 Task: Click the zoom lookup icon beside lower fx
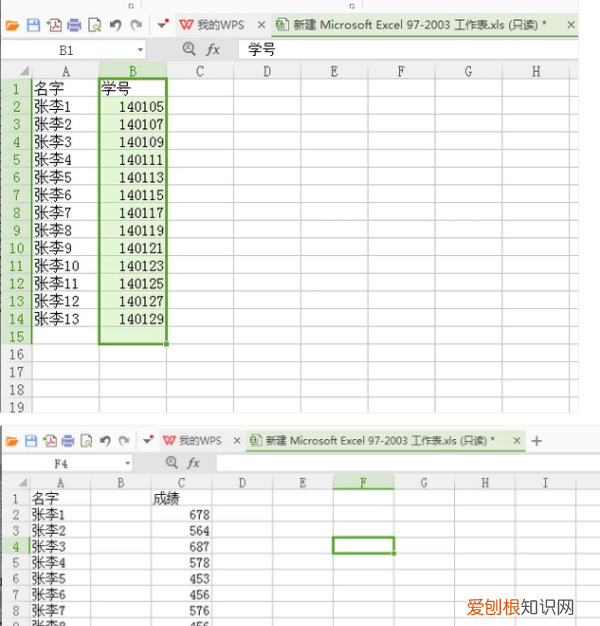[172, 462]
